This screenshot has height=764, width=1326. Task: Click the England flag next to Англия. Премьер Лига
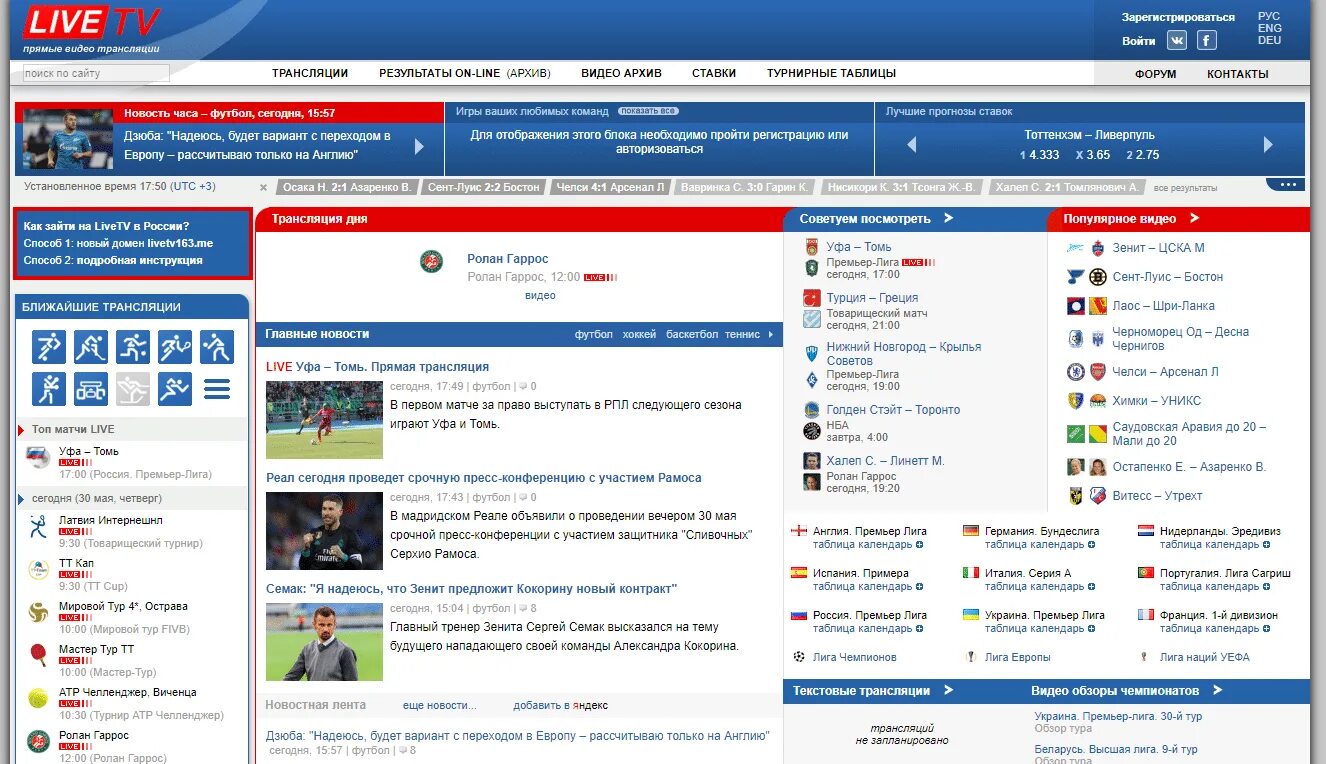pos(799,531)
